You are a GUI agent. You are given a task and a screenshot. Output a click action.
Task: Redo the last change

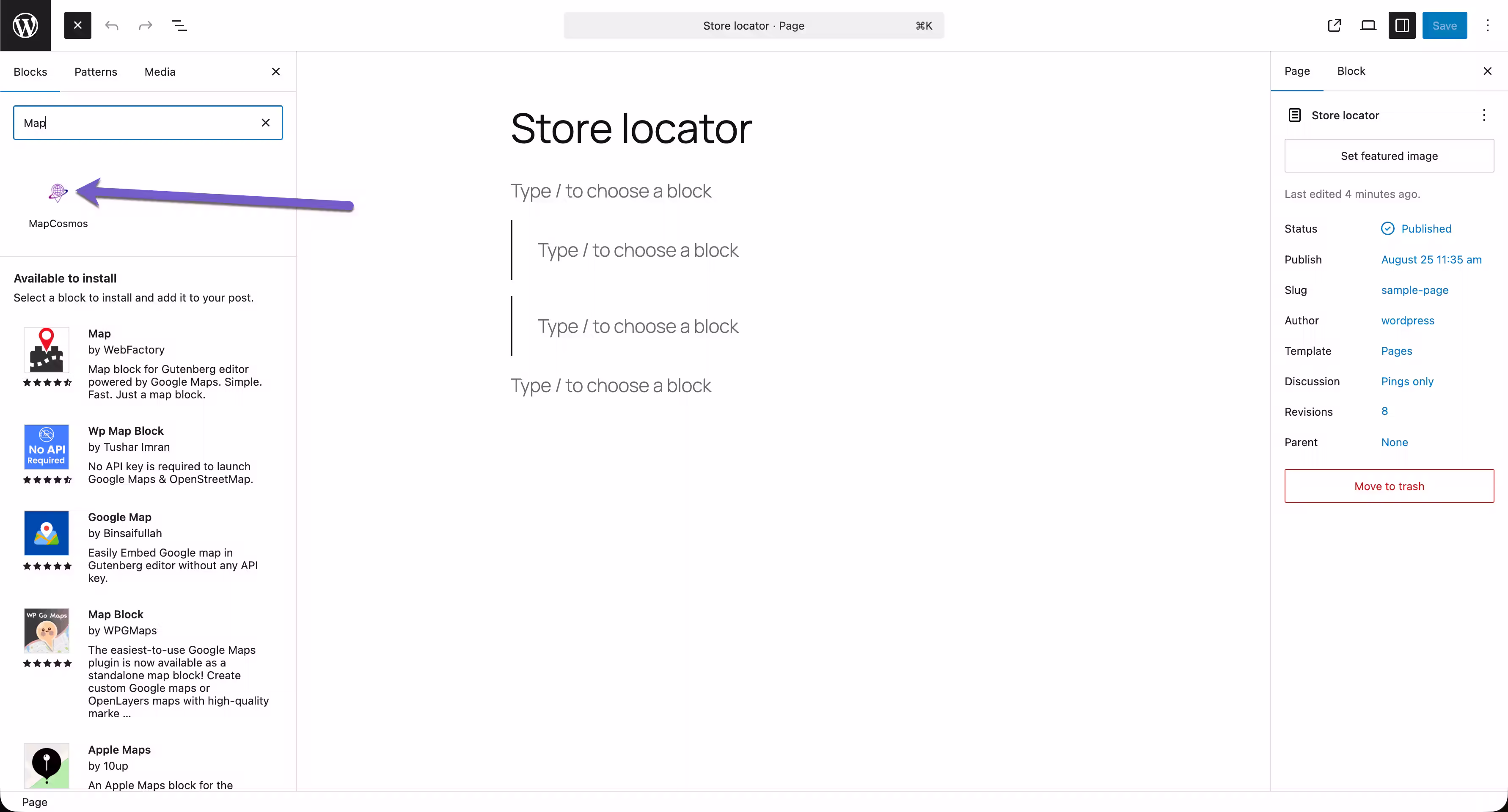pyautogui.click(x=145, y=25)
